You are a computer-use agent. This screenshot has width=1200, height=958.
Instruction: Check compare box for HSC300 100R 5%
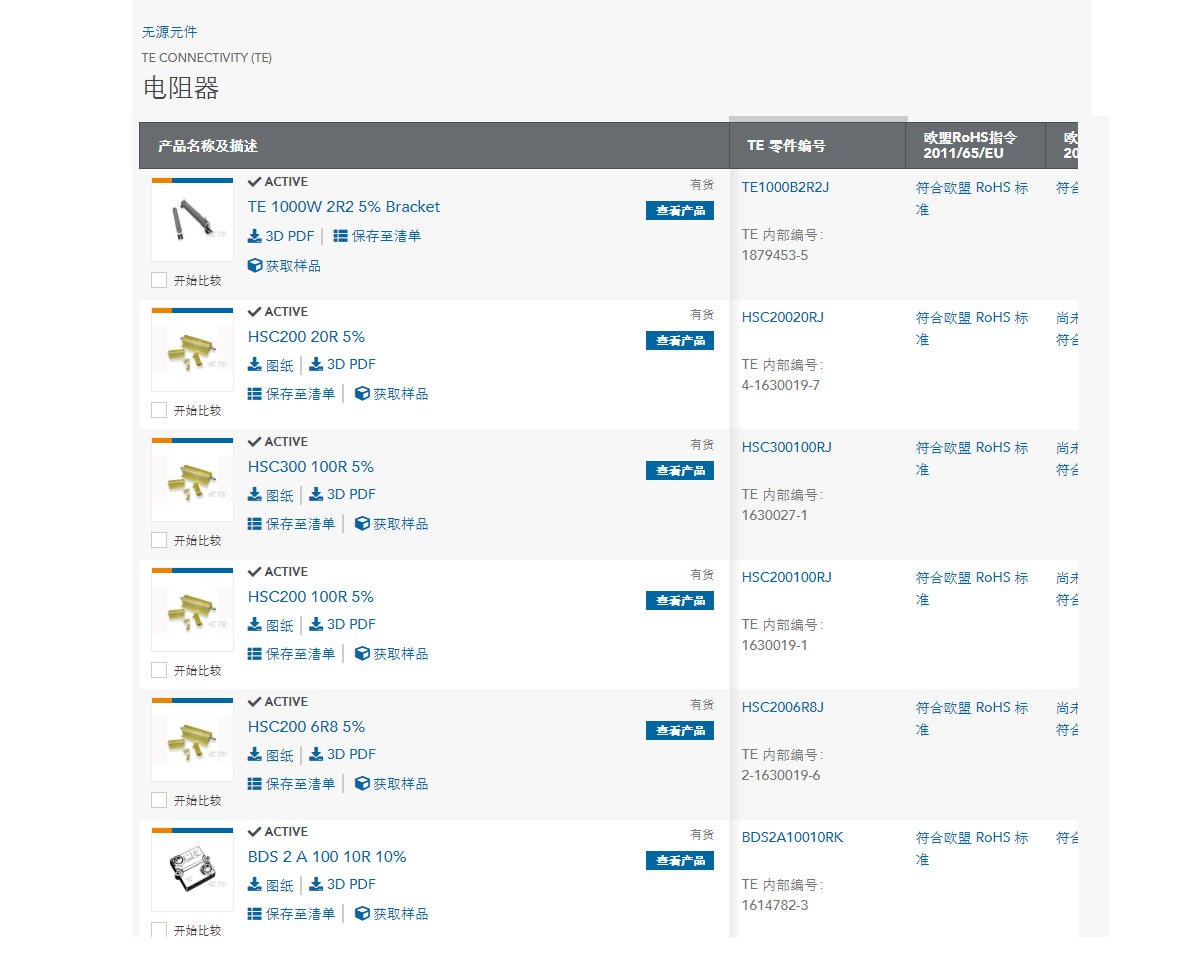point(159,540)
